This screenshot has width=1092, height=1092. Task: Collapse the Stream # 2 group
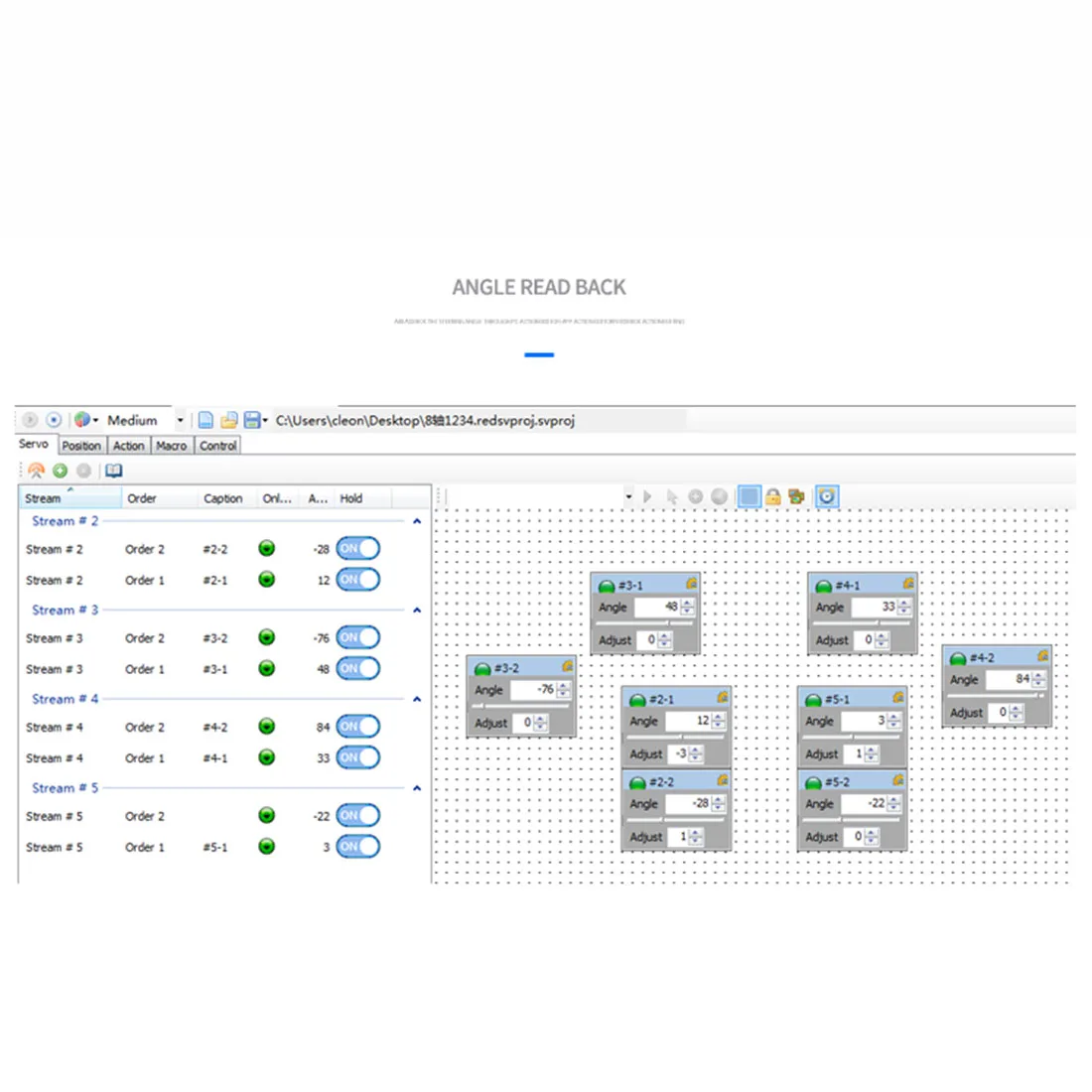417,521
